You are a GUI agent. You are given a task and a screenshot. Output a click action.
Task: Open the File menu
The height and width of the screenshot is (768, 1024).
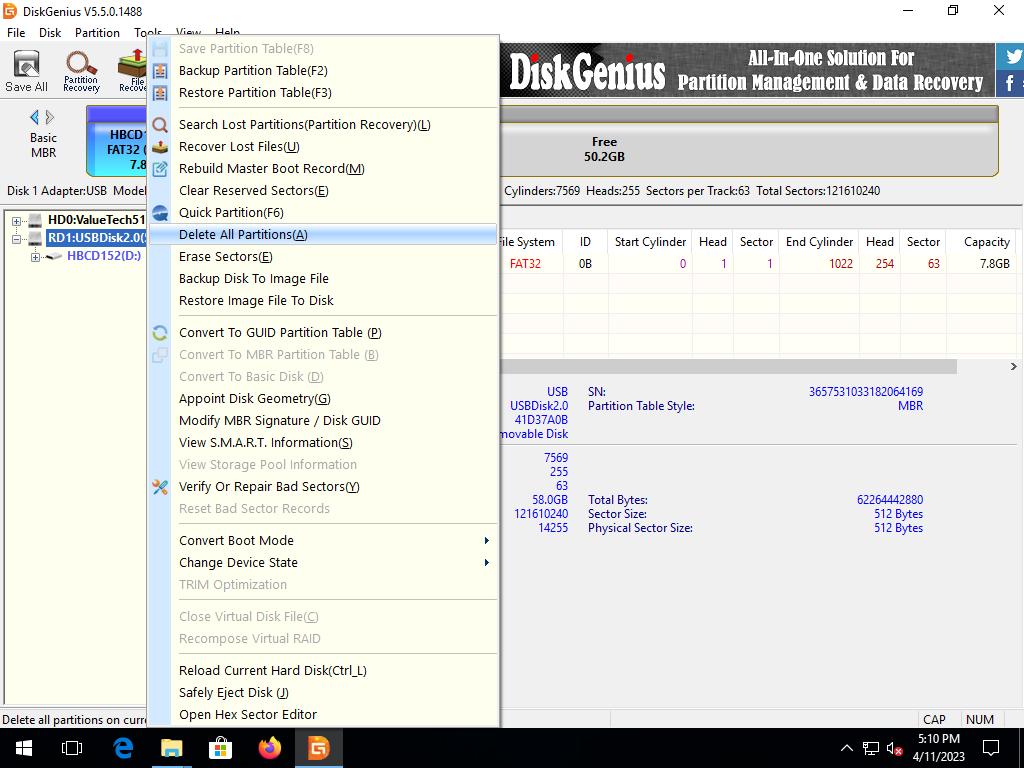[x=16, y=33]
